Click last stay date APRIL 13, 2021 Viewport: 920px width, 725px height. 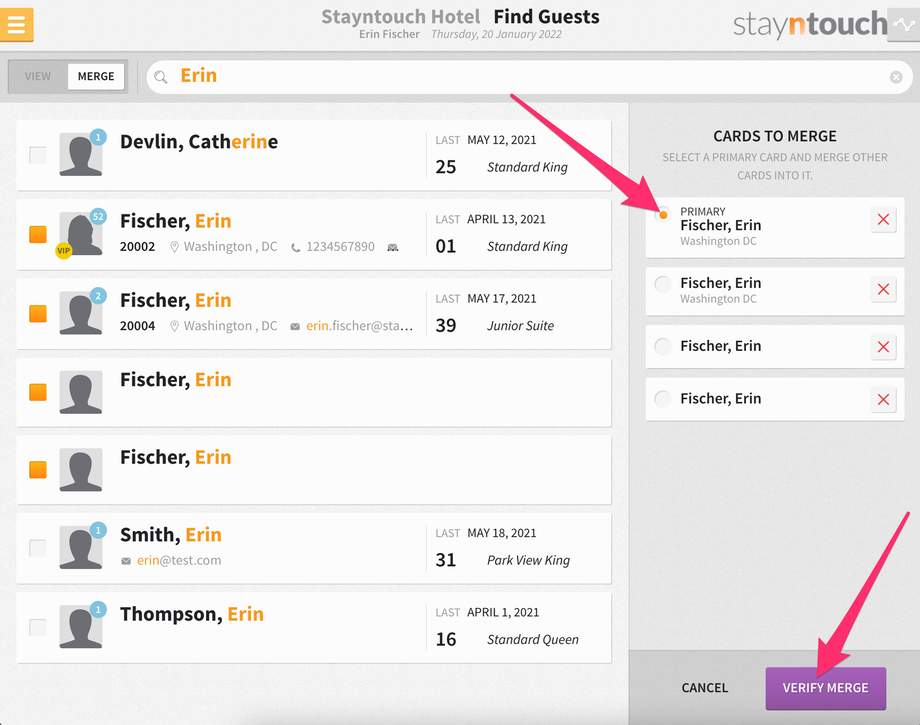click(506, 219)
